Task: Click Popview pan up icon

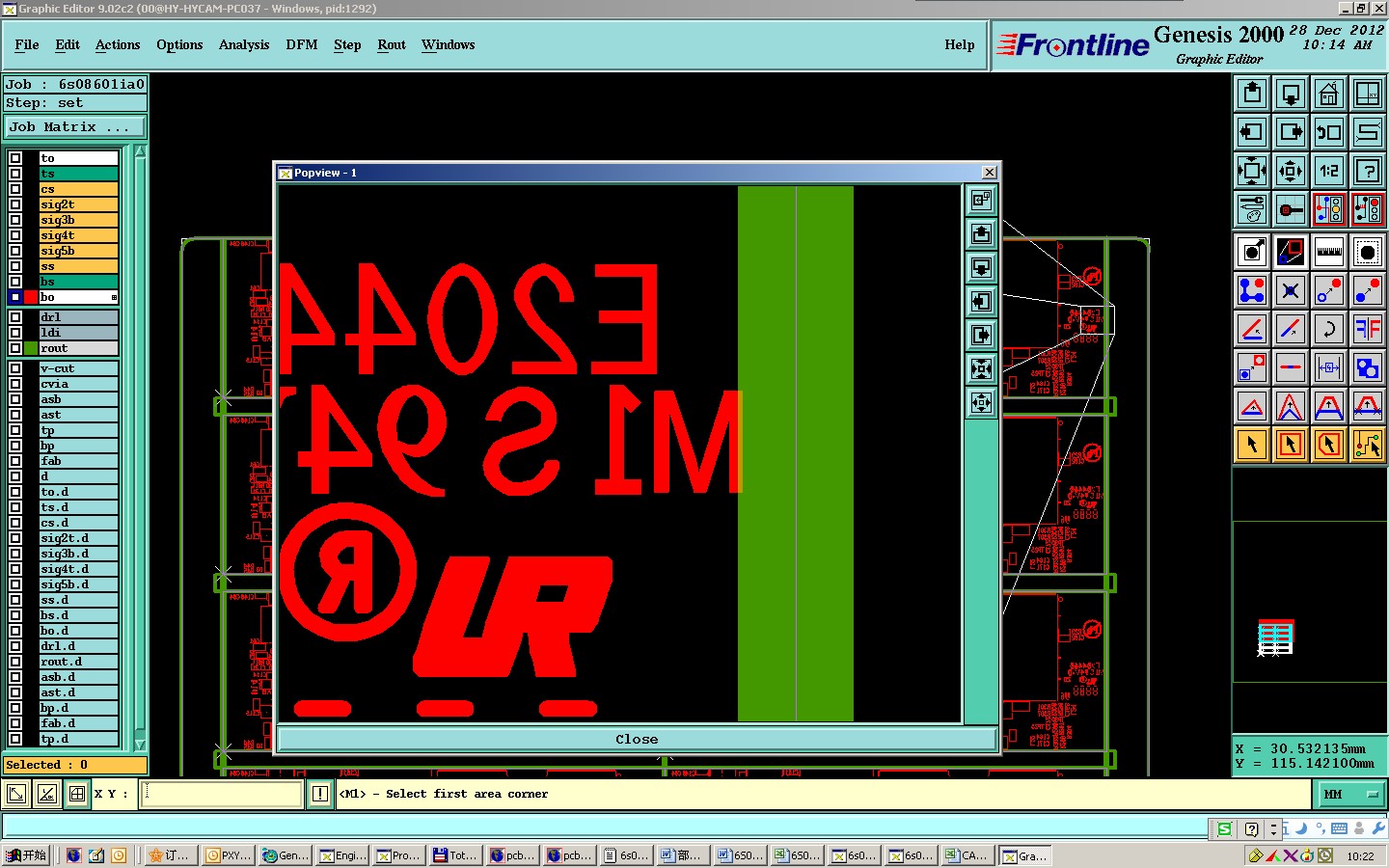Action: [981, 233]
